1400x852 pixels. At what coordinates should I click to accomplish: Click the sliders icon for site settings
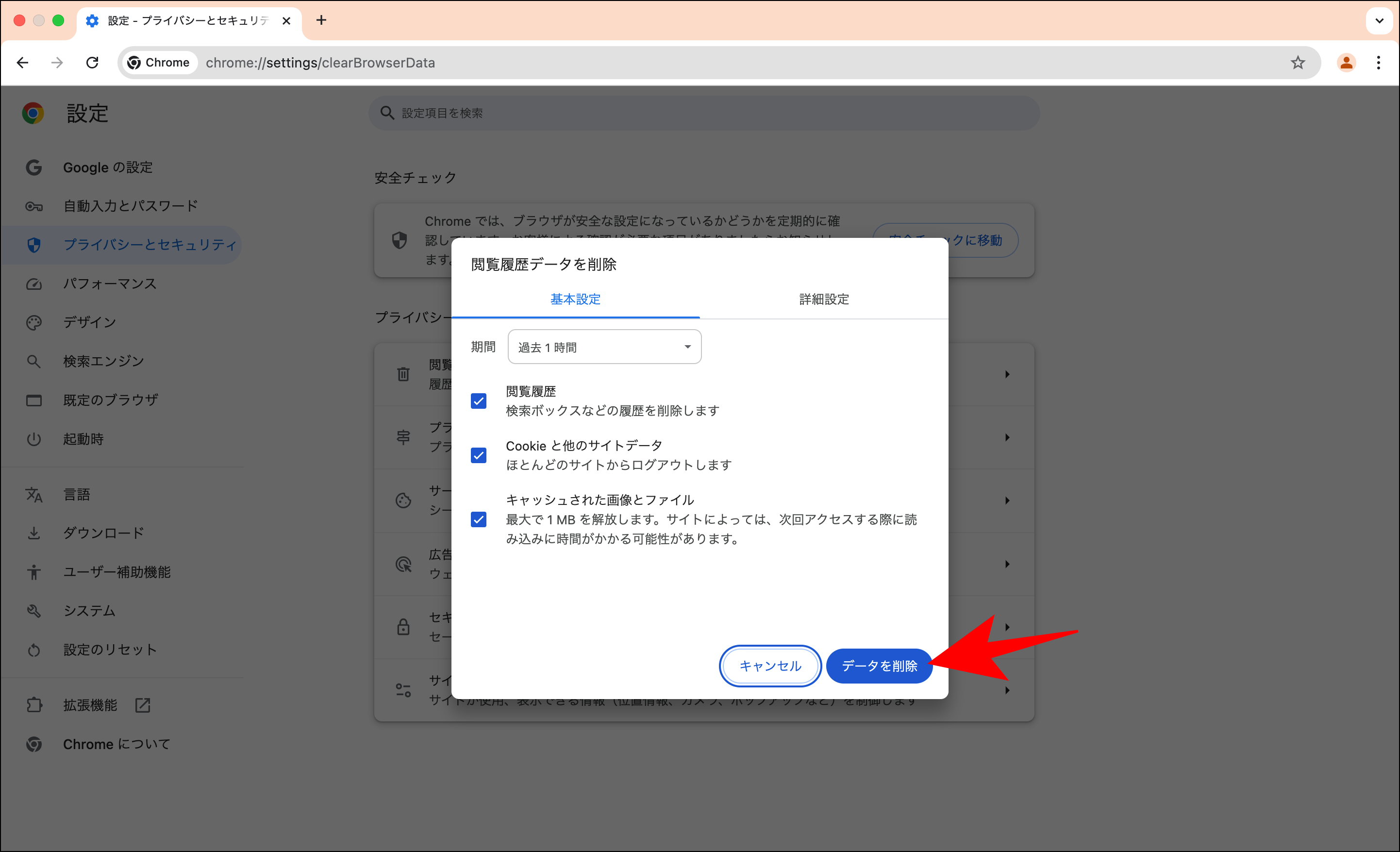(403, 690)
